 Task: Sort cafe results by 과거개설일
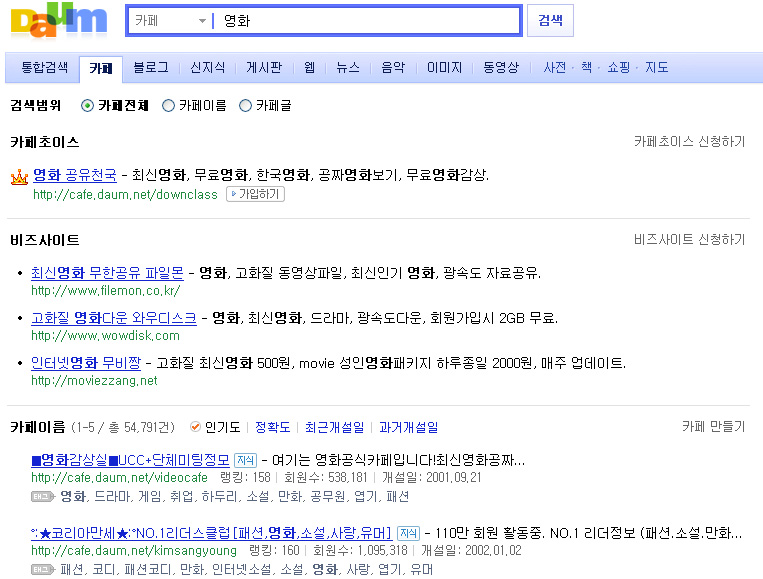[x=408, y=427]
